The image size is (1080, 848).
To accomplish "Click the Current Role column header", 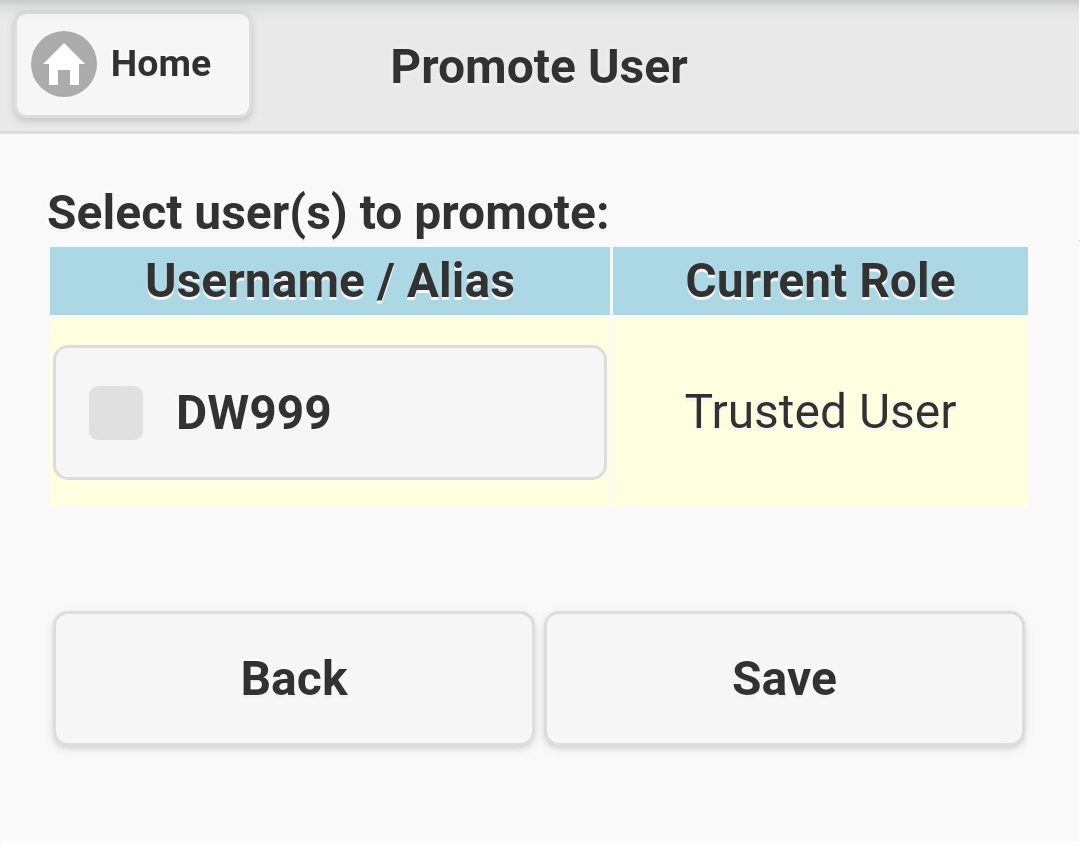I will (x=820, y=281).
